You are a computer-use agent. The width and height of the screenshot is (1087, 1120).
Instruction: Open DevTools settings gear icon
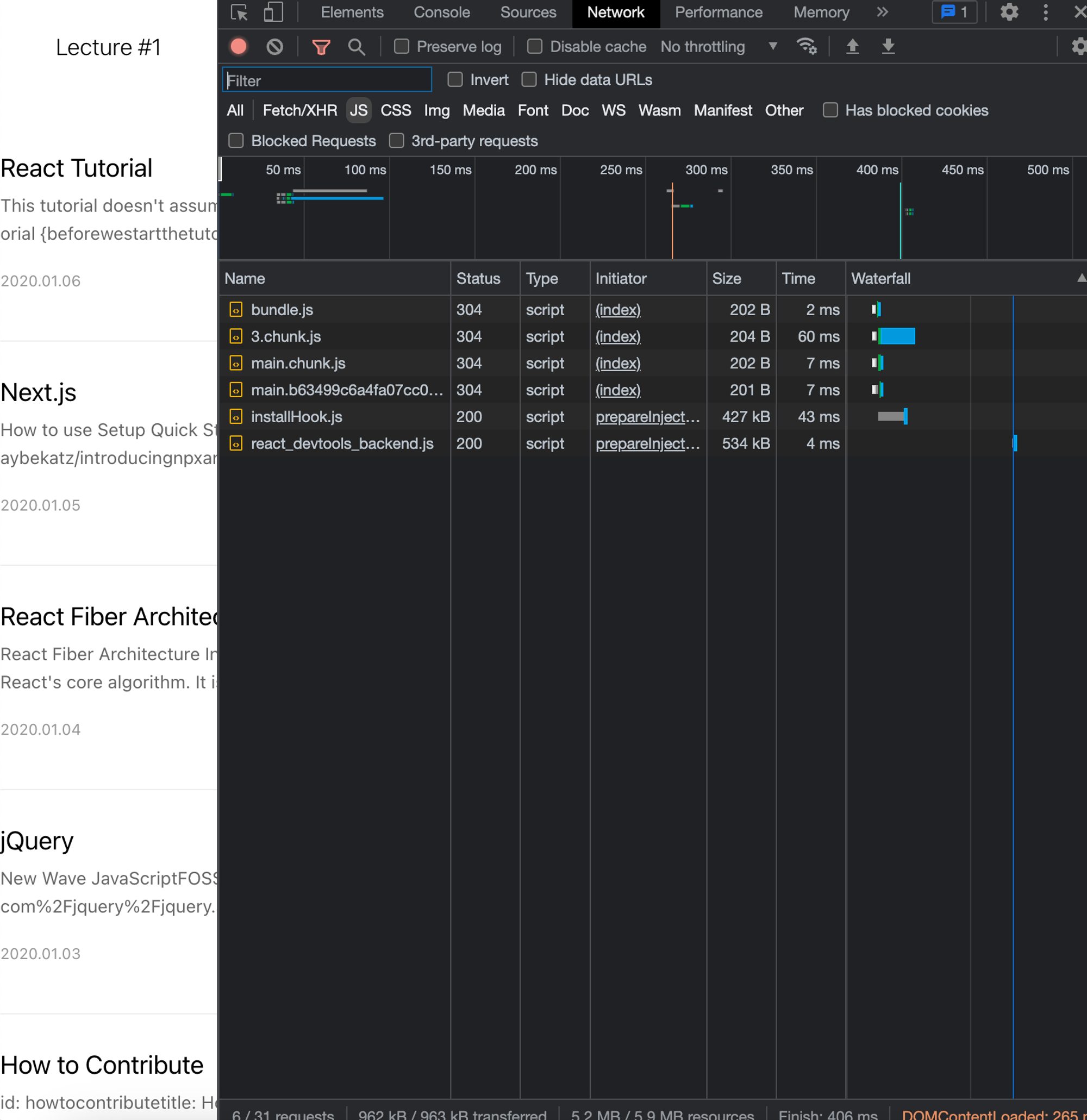point(1009,12)
